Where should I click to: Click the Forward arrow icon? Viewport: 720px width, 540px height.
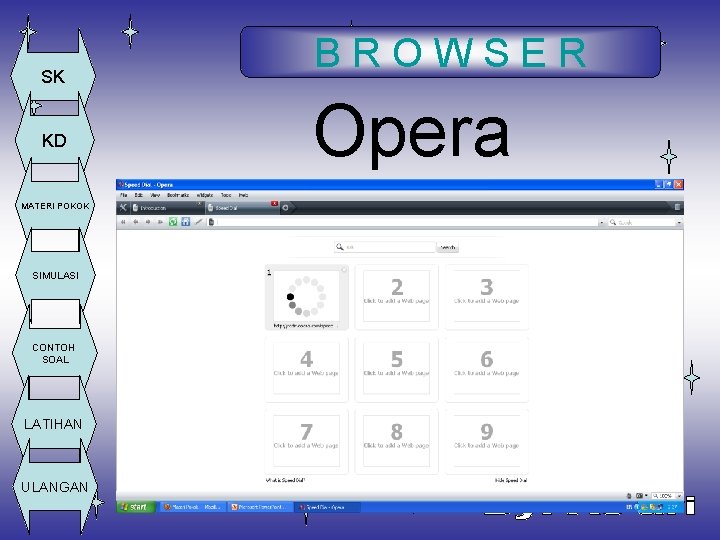(148, 222)
